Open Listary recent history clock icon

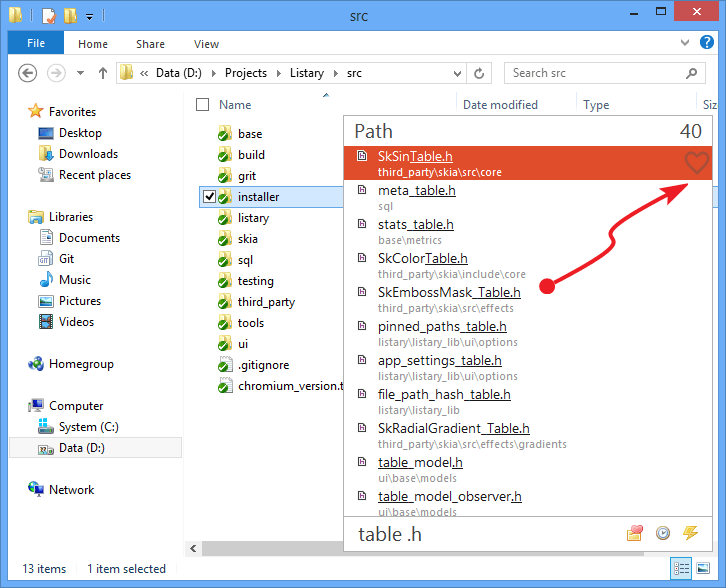tap(662, 533)
